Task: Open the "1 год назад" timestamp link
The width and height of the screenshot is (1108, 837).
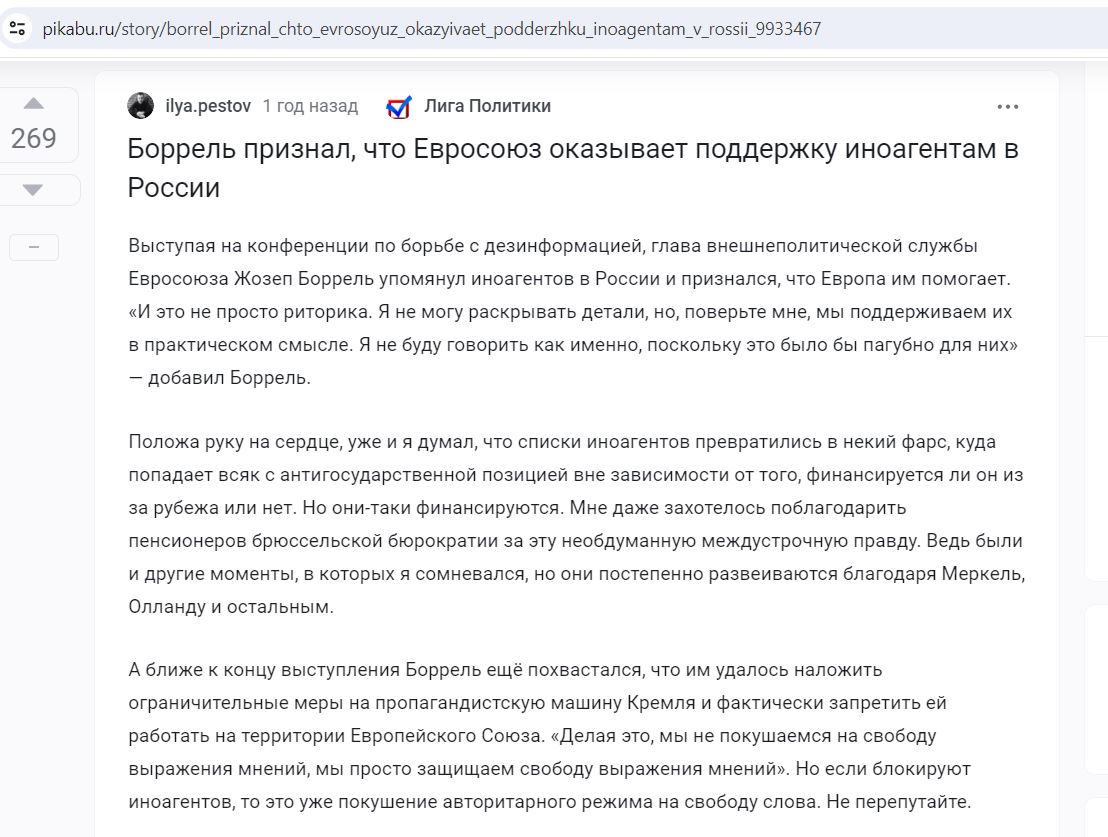Action: coord(310,106)
